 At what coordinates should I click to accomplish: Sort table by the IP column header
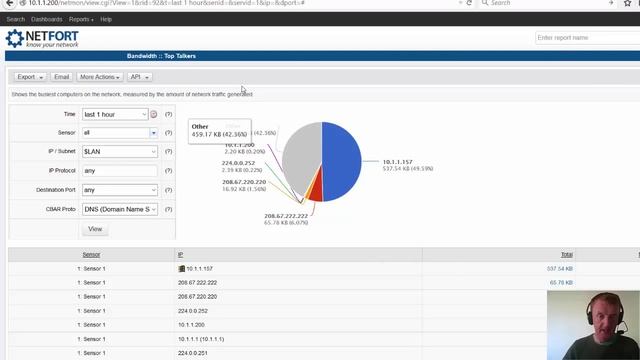180,255
